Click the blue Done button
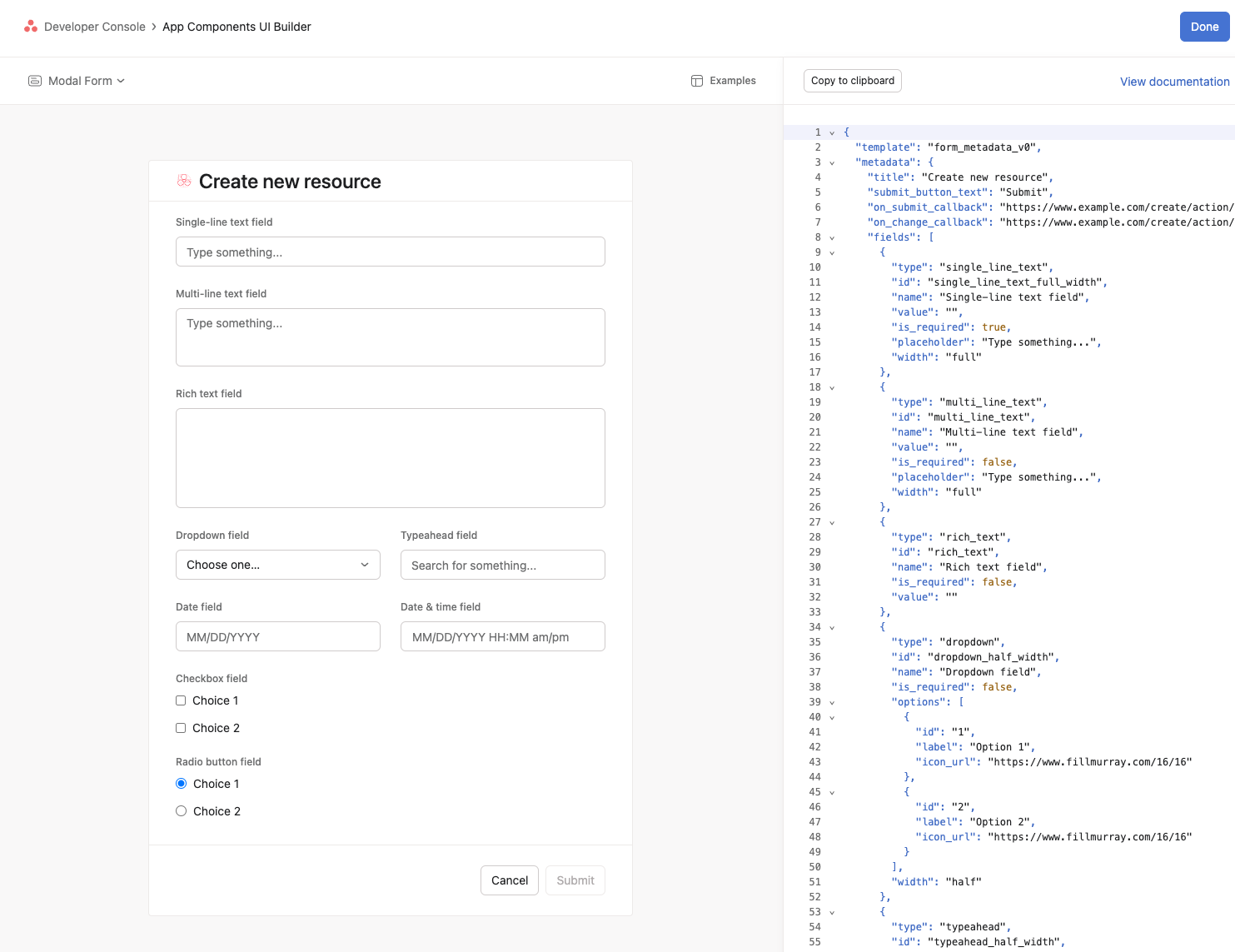Screen dimensions: 1235x952 tap(1204, 27)
